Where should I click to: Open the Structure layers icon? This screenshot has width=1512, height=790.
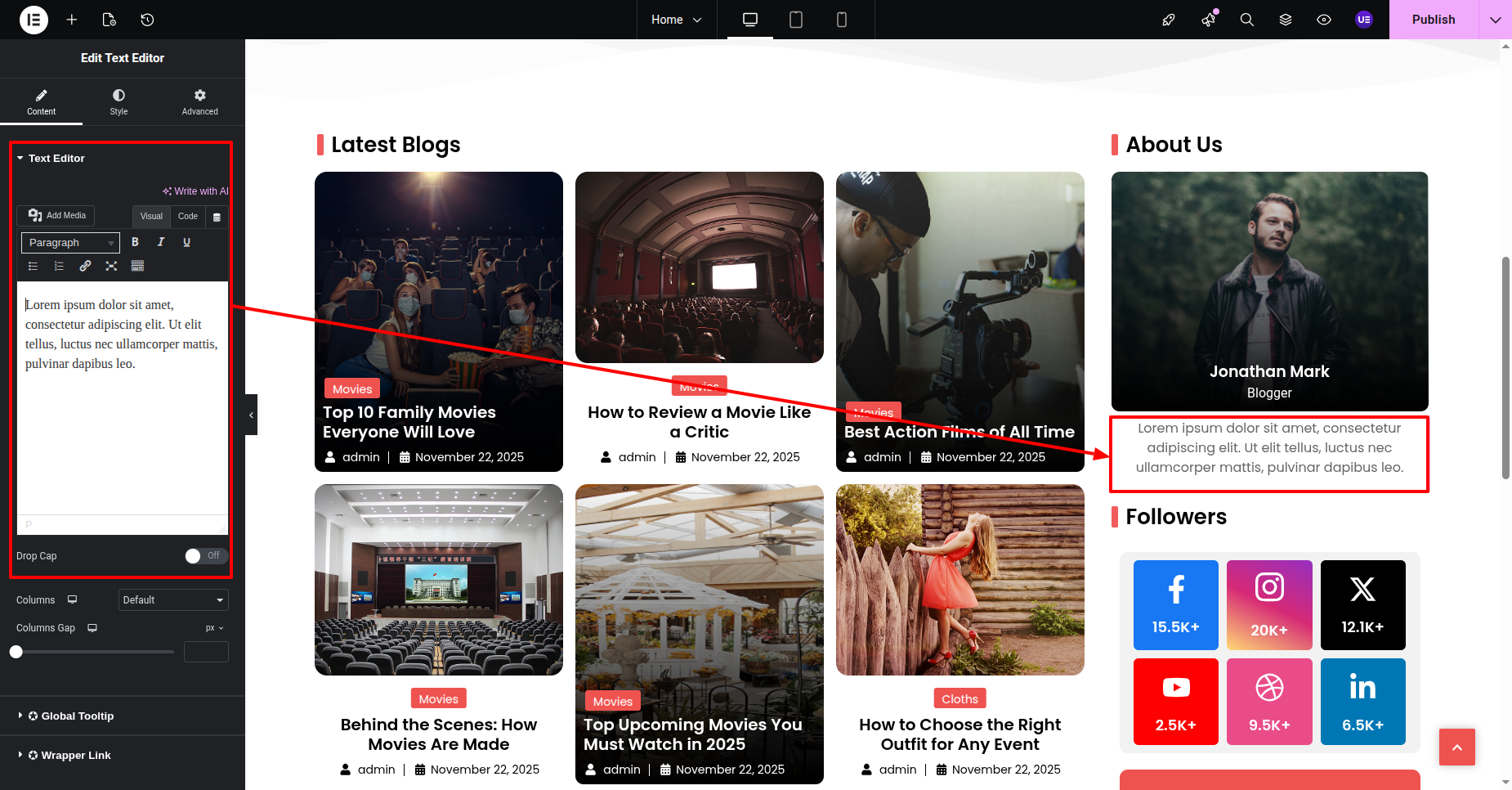click(1286, 20)
